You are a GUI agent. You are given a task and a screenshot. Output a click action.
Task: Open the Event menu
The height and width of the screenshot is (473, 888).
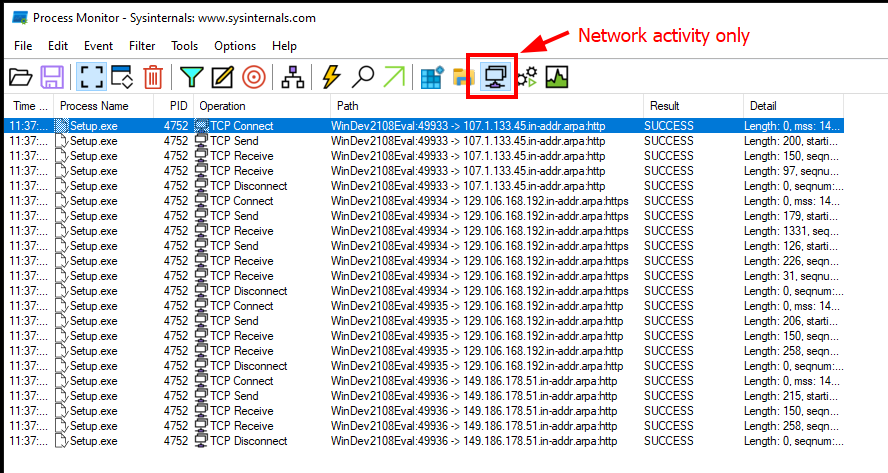(x=99, y=46)
